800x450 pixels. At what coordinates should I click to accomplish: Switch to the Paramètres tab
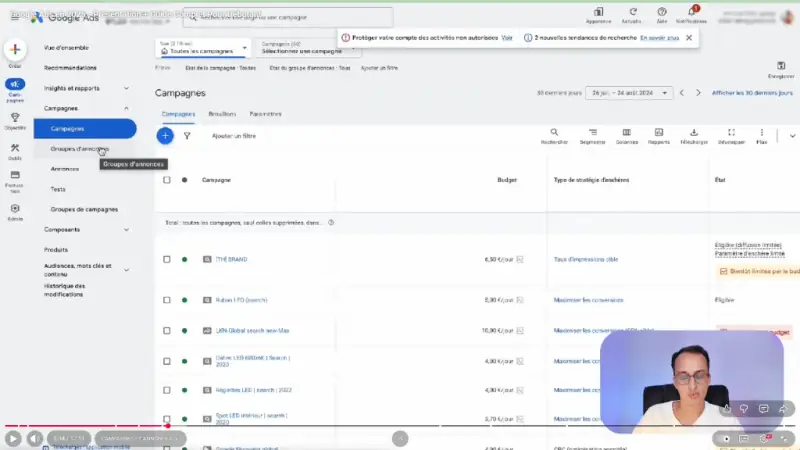click(x=265, y=114)
